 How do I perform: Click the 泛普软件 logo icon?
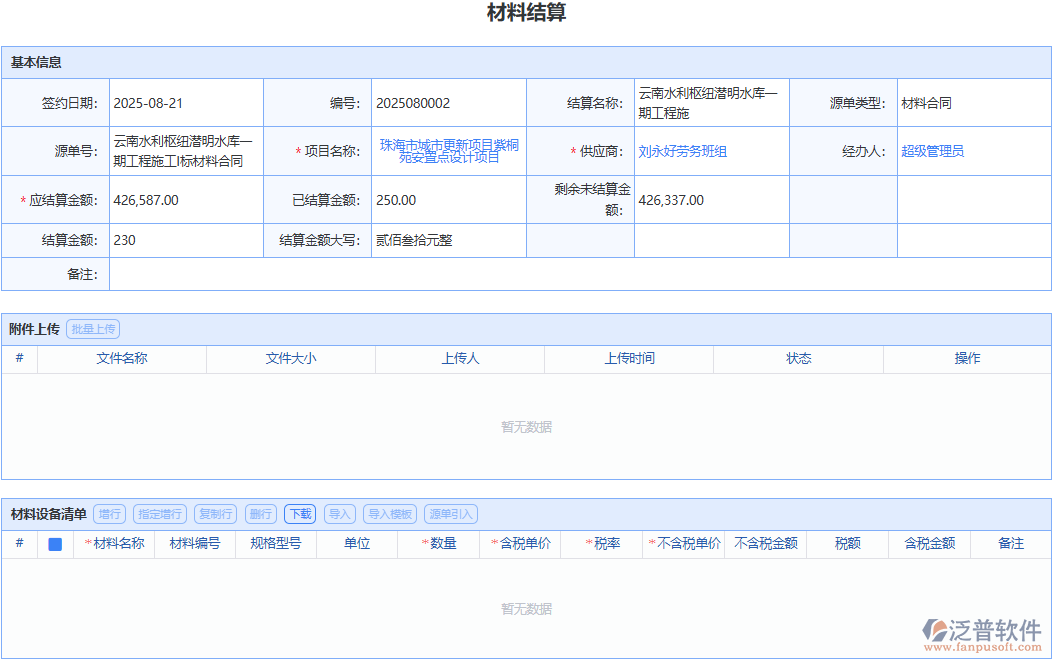click(x=935, y=630)
